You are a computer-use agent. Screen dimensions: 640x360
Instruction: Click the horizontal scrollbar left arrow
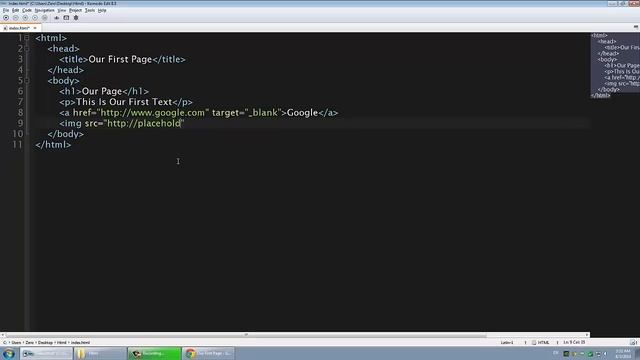pos(3,335)
